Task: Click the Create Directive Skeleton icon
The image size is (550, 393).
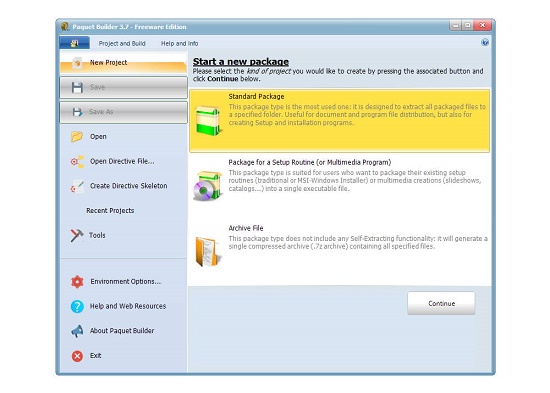Action: pyautogui.click(x=77, y=186)
